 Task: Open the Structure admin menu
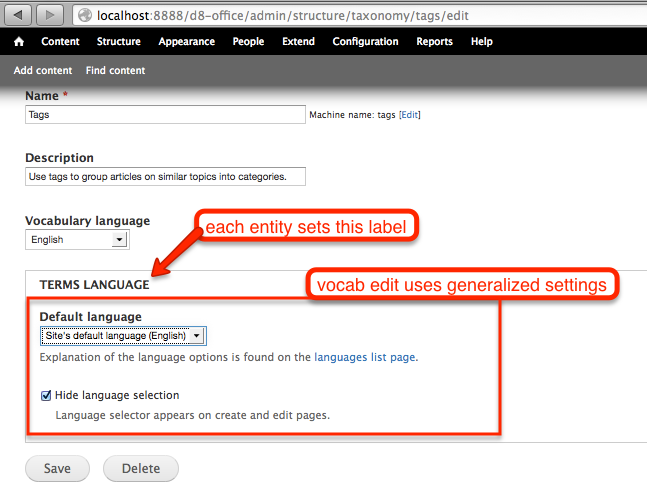[x=118, y=42]
